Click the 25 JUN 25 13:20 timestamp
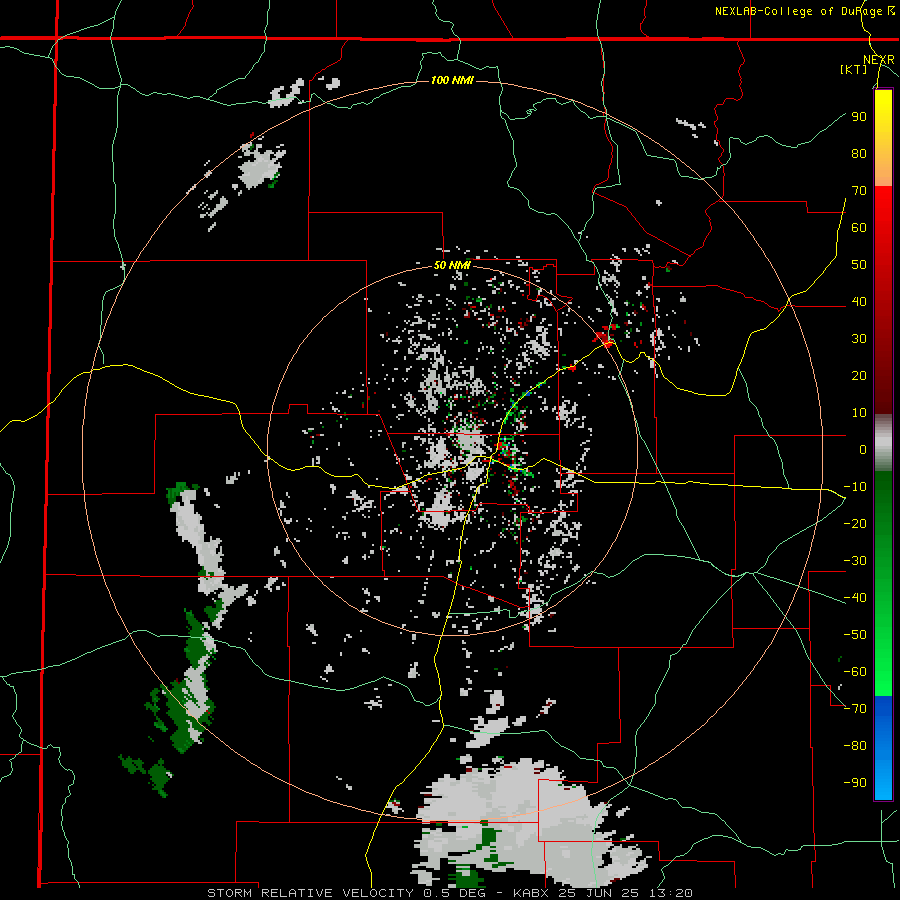This screenshot has width=900, height=900. click(x=624, y=893)
